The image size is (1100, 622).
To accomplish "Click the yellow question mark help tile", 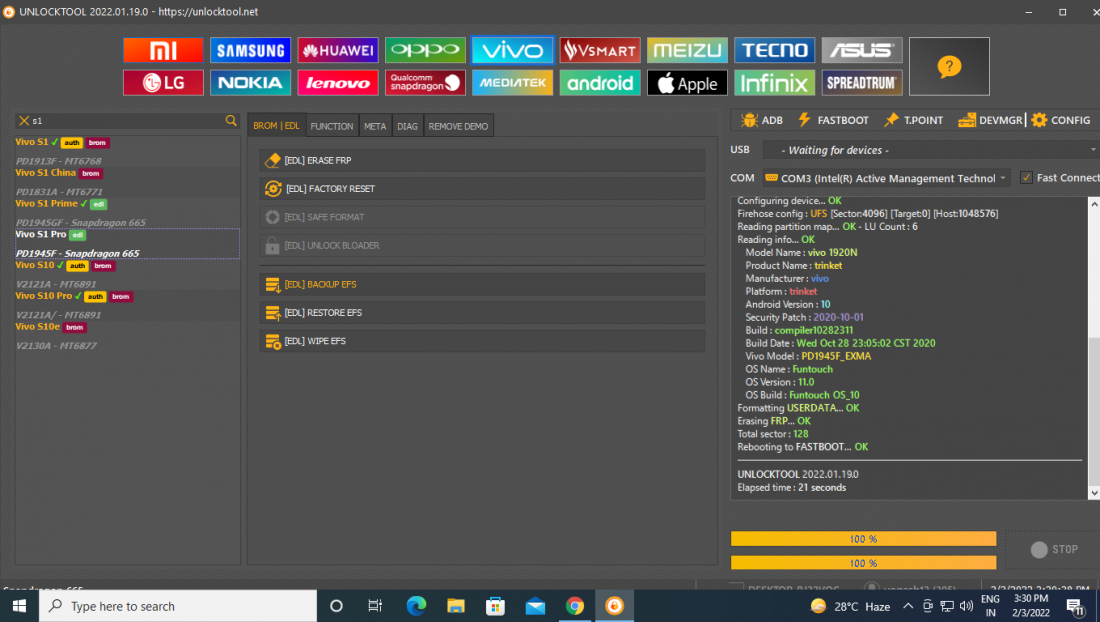I will 949,67.
